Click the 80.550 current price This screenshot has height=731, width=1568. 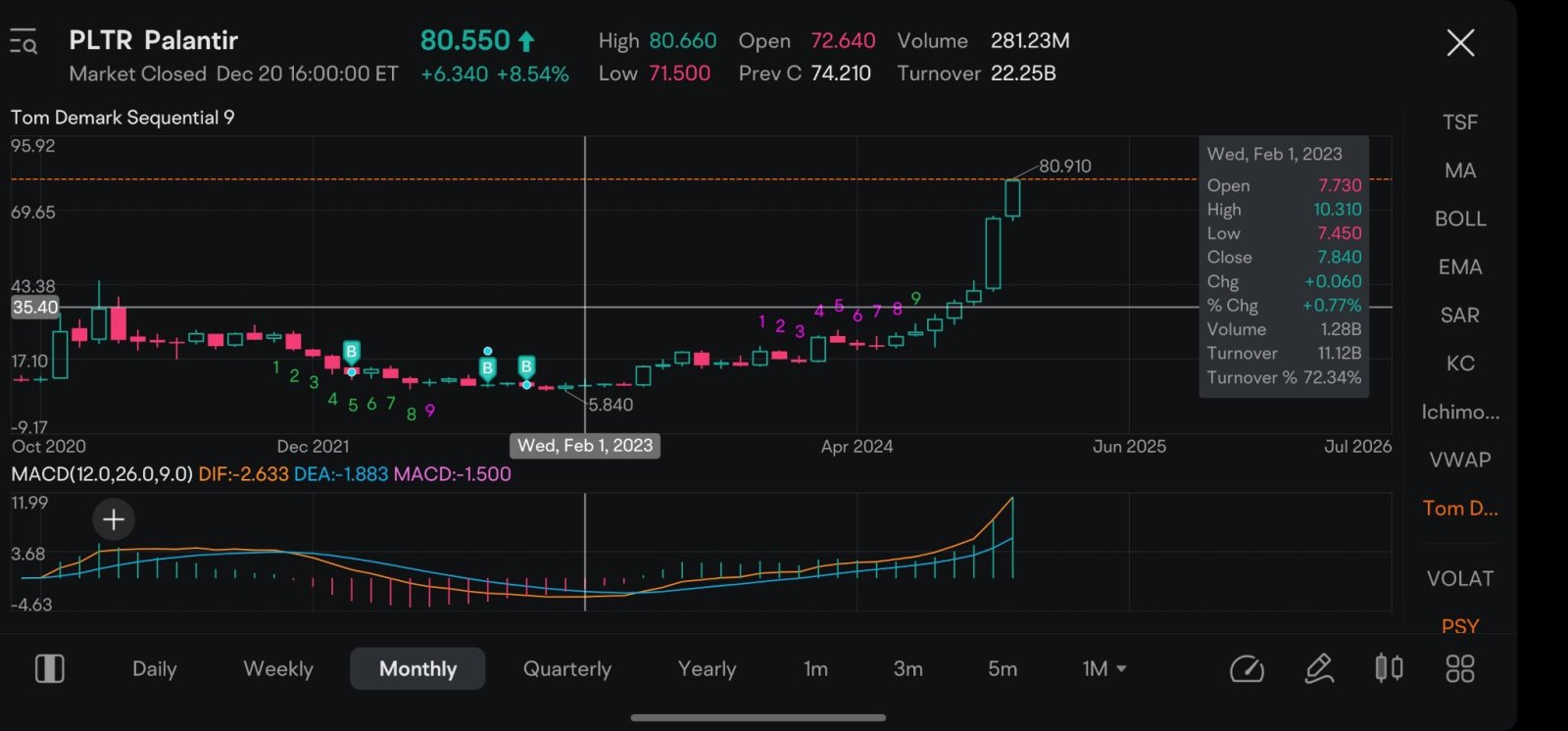pyautogui.click(x=465, y=40)
